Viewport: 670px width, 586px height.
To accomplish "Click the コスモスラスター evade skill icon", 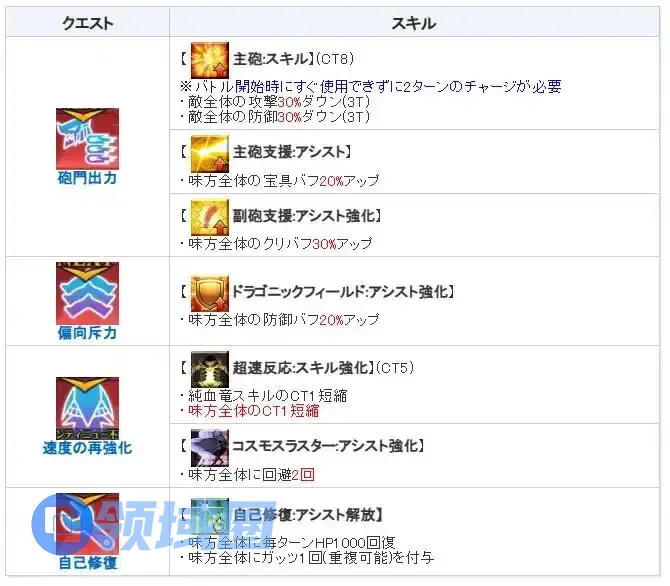I will [209, 448].
